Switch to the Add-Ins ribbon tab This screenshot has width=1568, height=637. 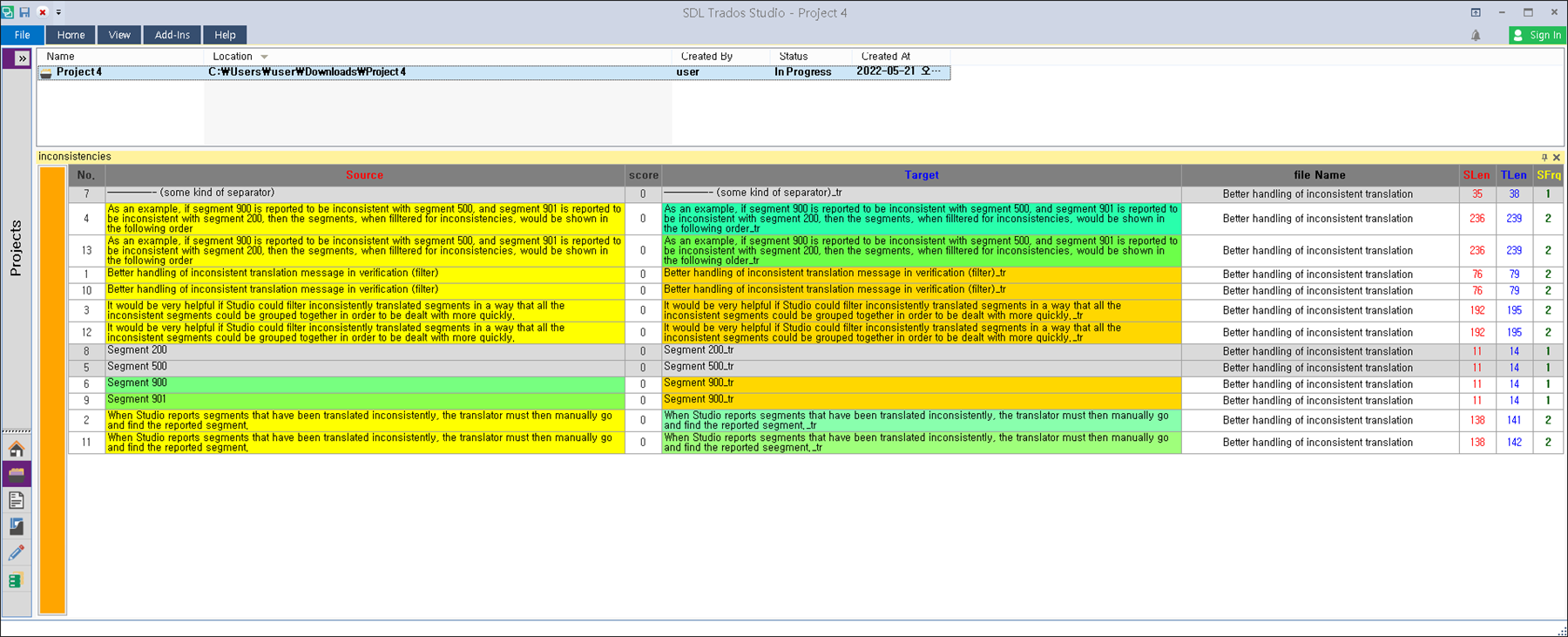[x=172, y=35]
